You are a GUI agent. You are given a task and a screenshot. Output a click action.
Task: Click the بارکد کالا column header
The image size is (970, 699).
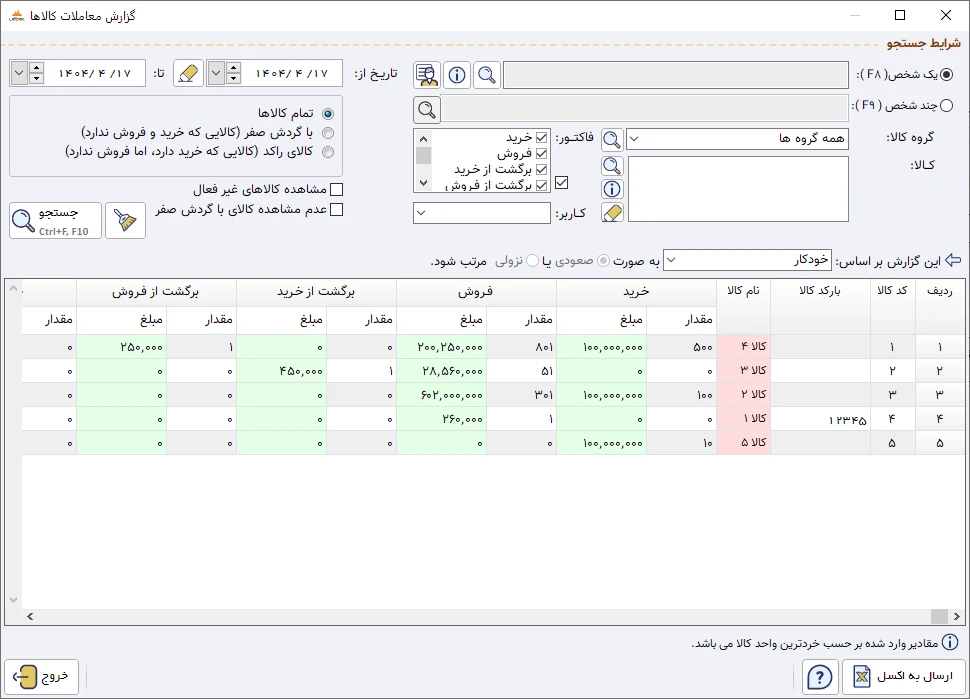pyautogui.click(x=820, y=306)
